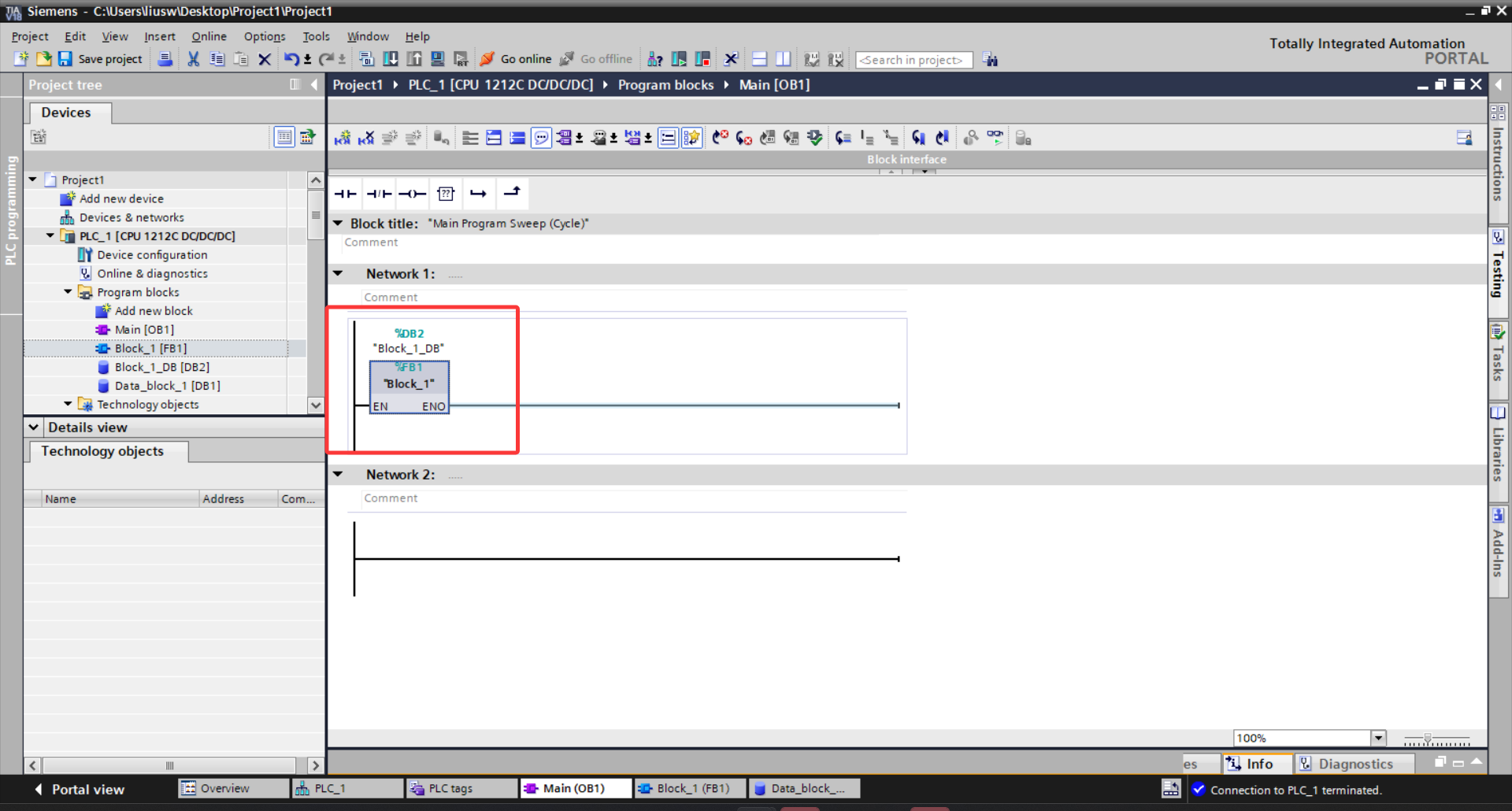Click Save project button
This screenshot has width=1512, height=811.
[100, 59]
